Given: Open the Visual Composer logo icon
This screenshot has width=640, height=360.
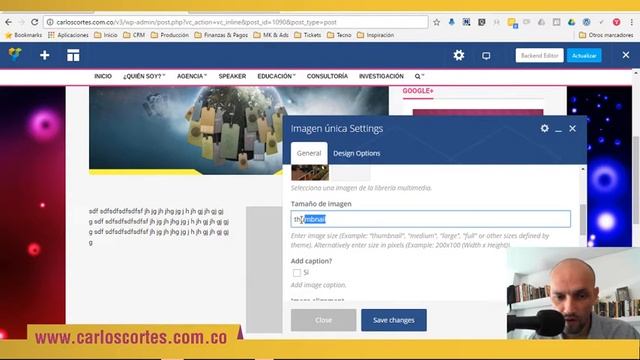Looking at the screenshot, I should point(15,55).
